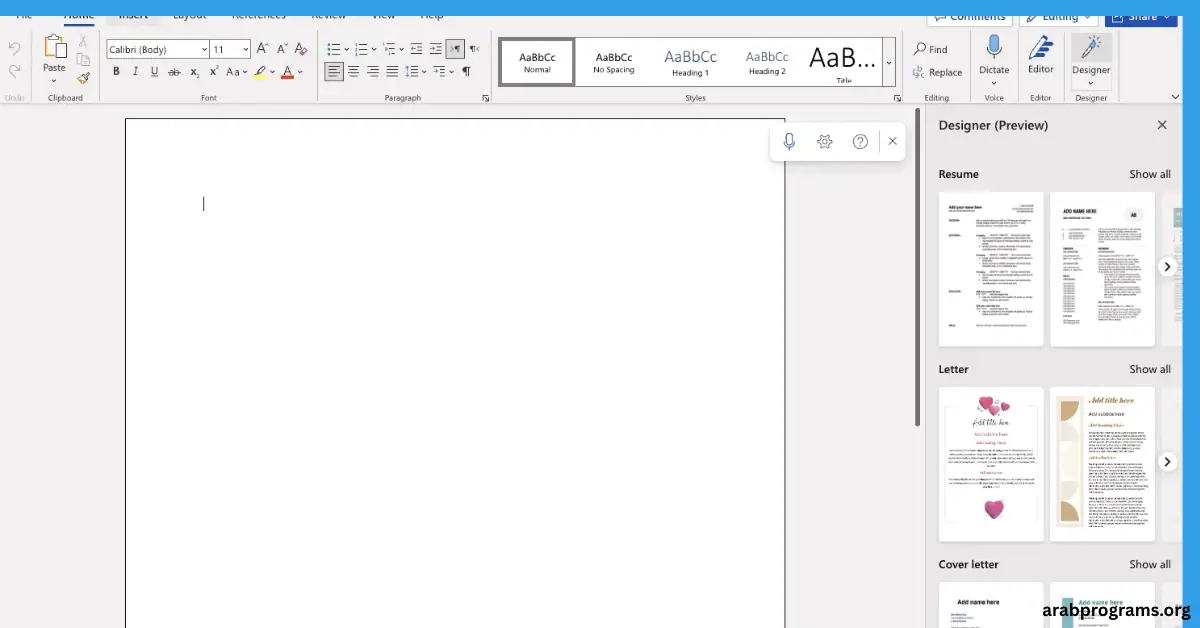
Task: Show all Cover letter templates
Action: point(1150,564)
